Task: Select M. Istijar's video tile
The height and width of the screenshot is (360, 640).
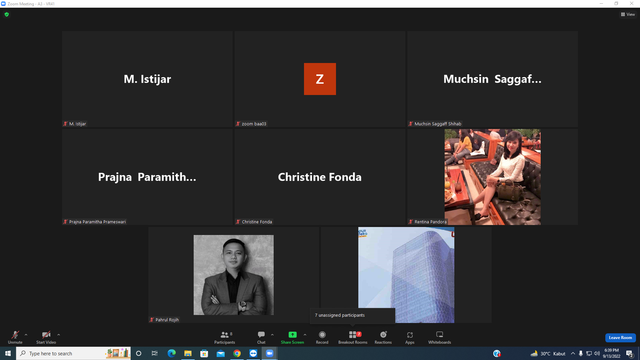Action: [x=147, y=79]
